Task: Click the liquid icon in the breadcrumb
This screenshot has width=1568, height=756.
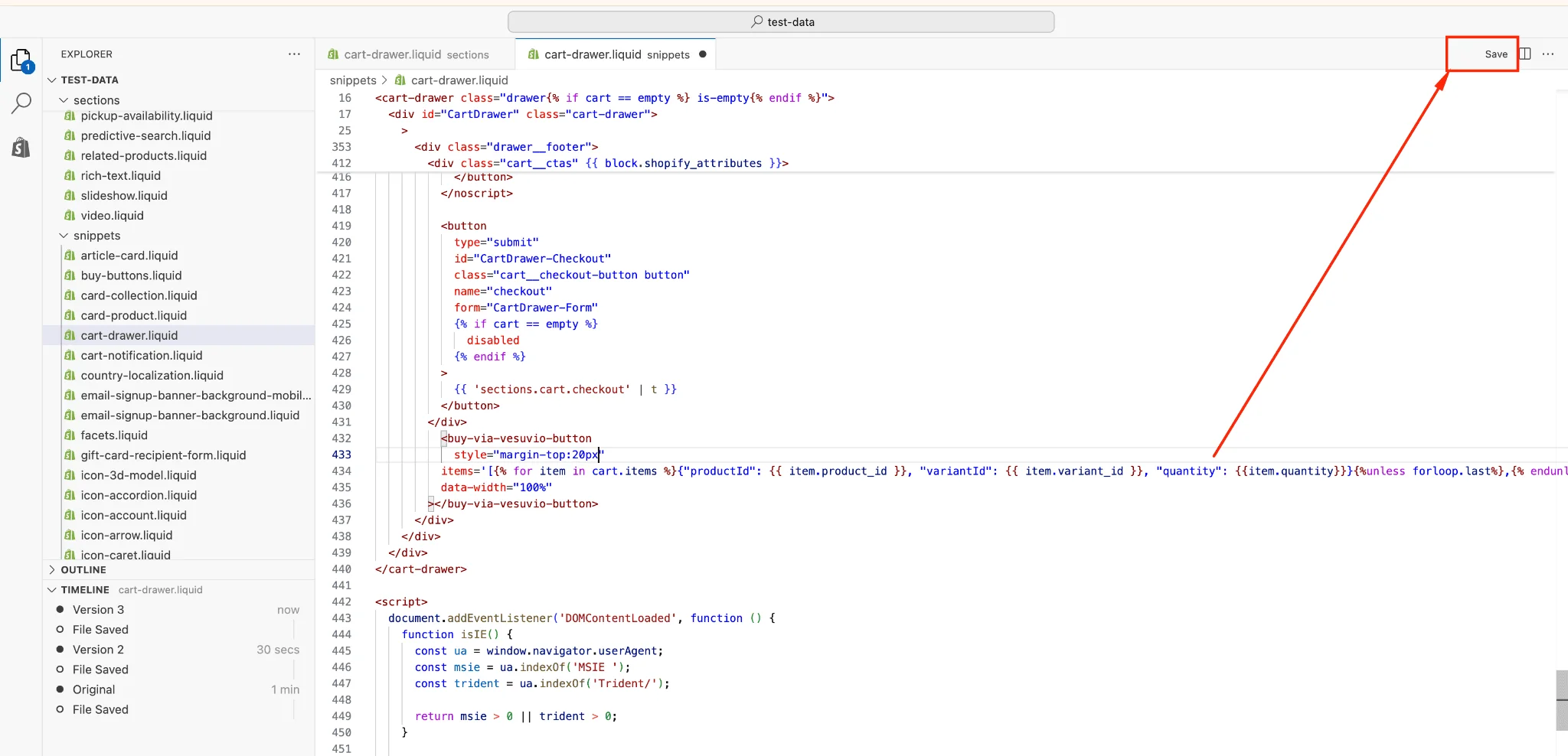Action: coord(399,80)
